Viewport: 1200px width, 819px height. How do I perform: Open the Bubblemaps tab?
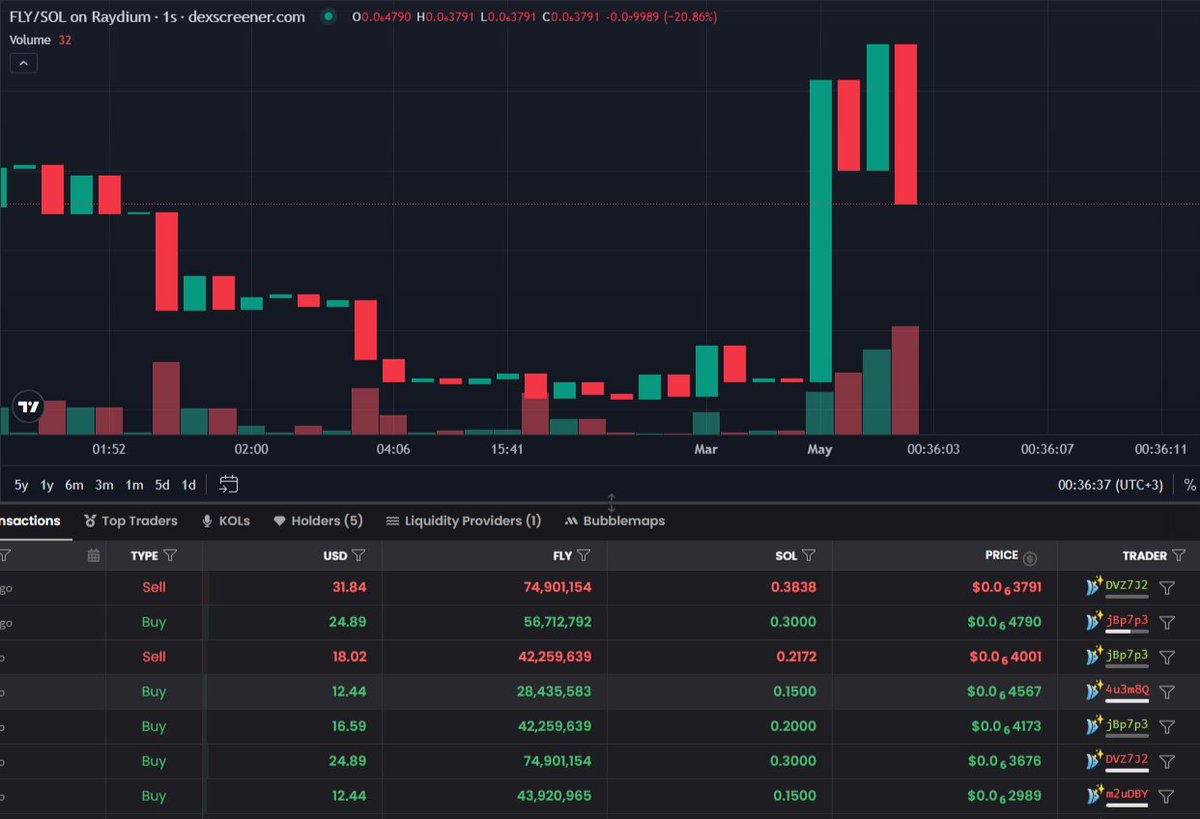point(615,521)
